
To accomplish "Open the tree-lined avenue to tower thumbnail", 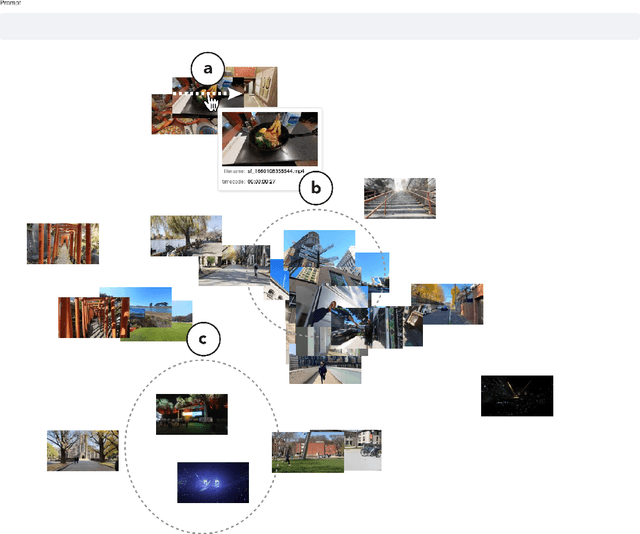I will point(83,450).
